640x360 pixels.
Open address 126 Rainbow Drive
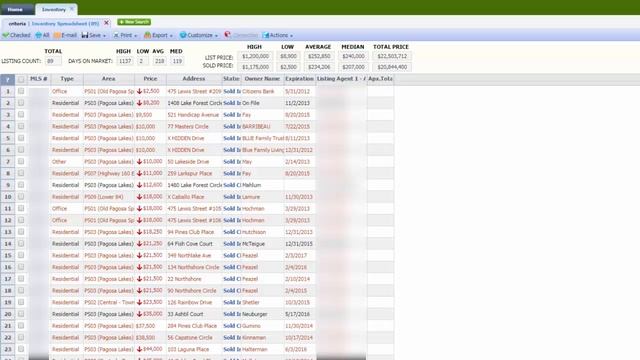190,302
